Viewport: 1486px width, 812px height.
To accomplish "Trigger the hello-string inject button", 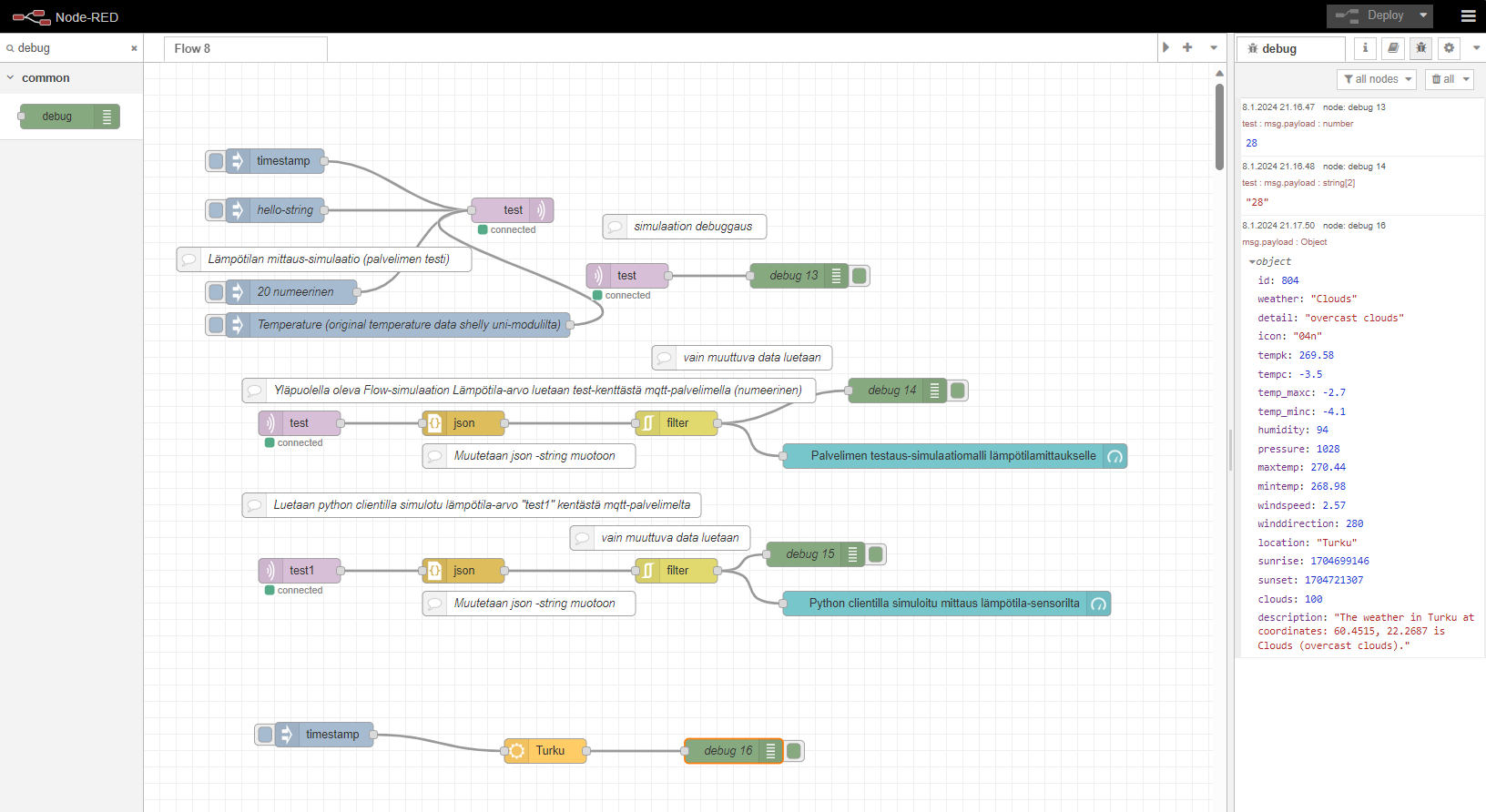I will pos(216,210).
